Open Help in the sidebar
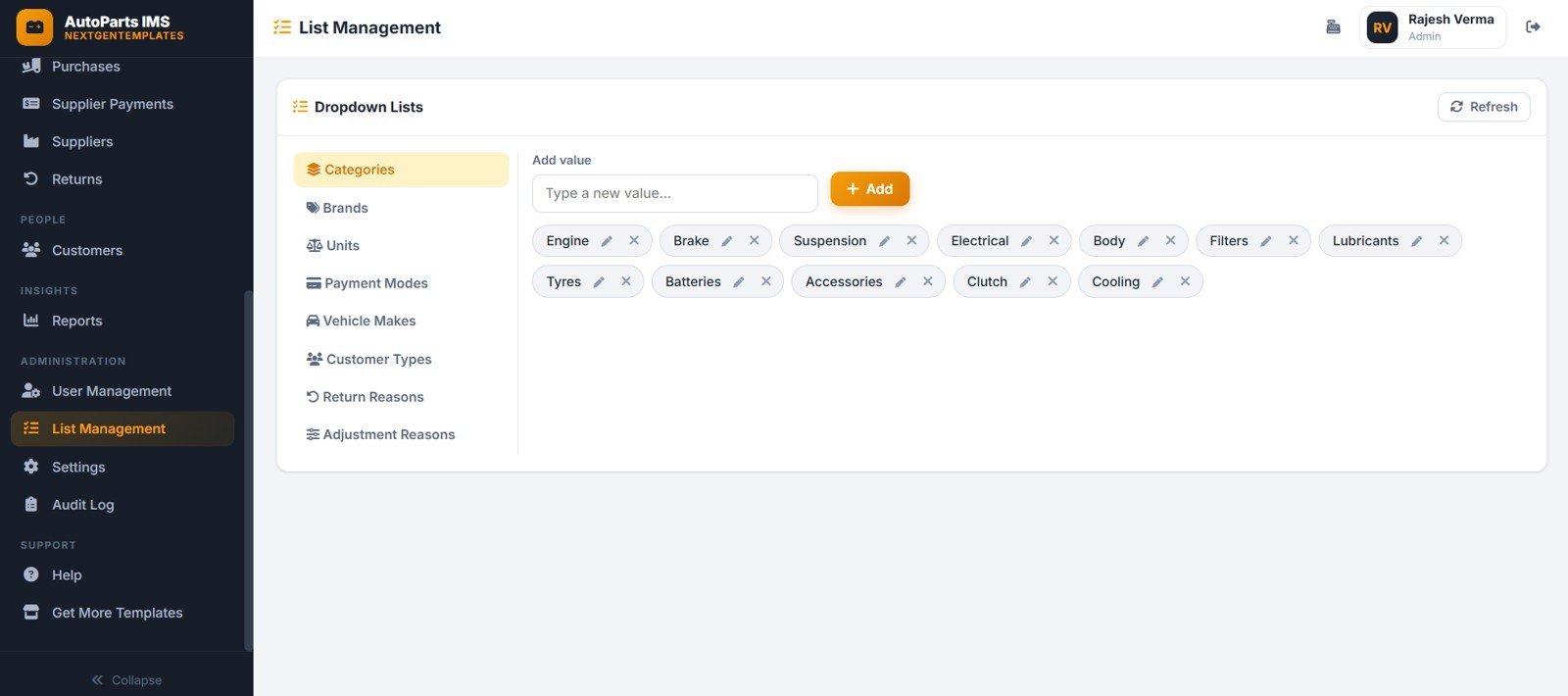Image resolution: width=1568 pixels, height=696 pixels. [122, 575]
